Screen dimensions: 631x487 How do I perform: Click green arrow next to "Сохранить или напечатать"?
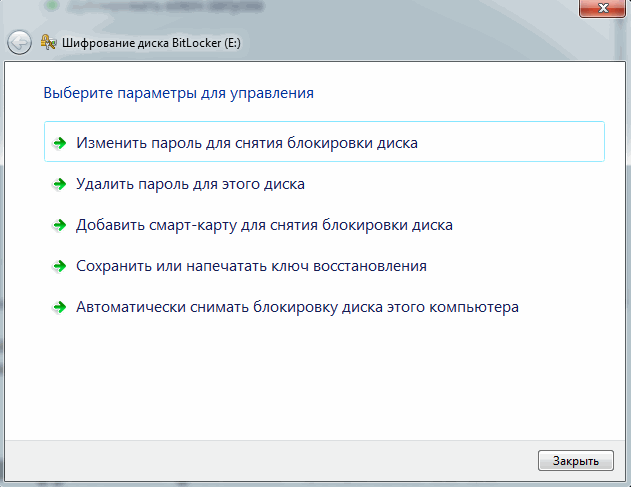[60, 266]
